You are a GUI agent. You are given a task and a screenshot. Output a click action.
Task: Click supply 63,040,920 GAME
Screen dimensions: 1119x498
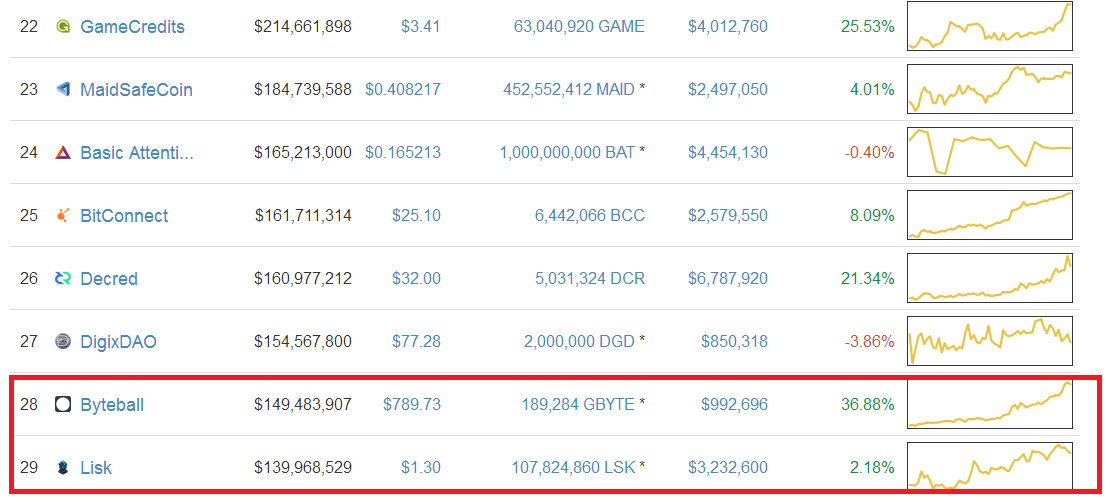tap(579, 27)
